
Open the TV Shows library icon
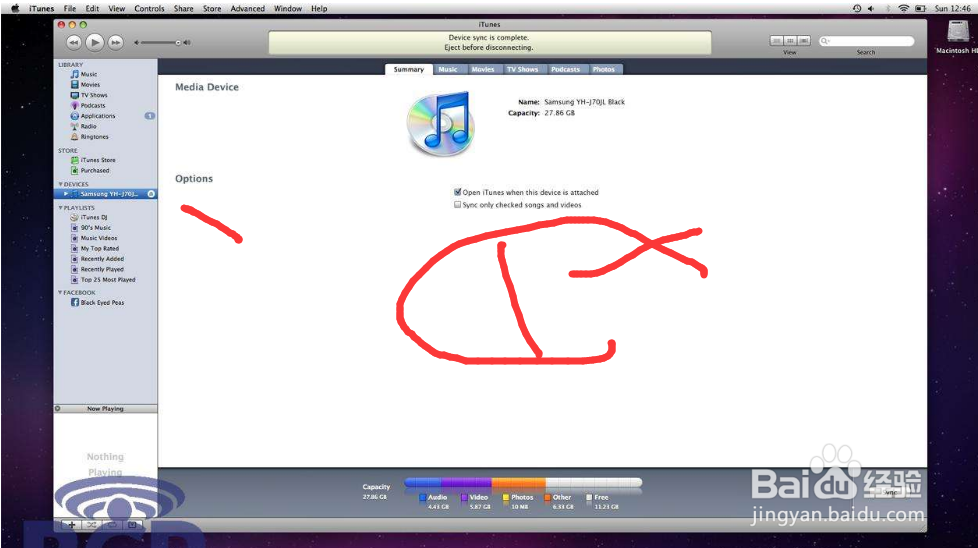point(75,95)
